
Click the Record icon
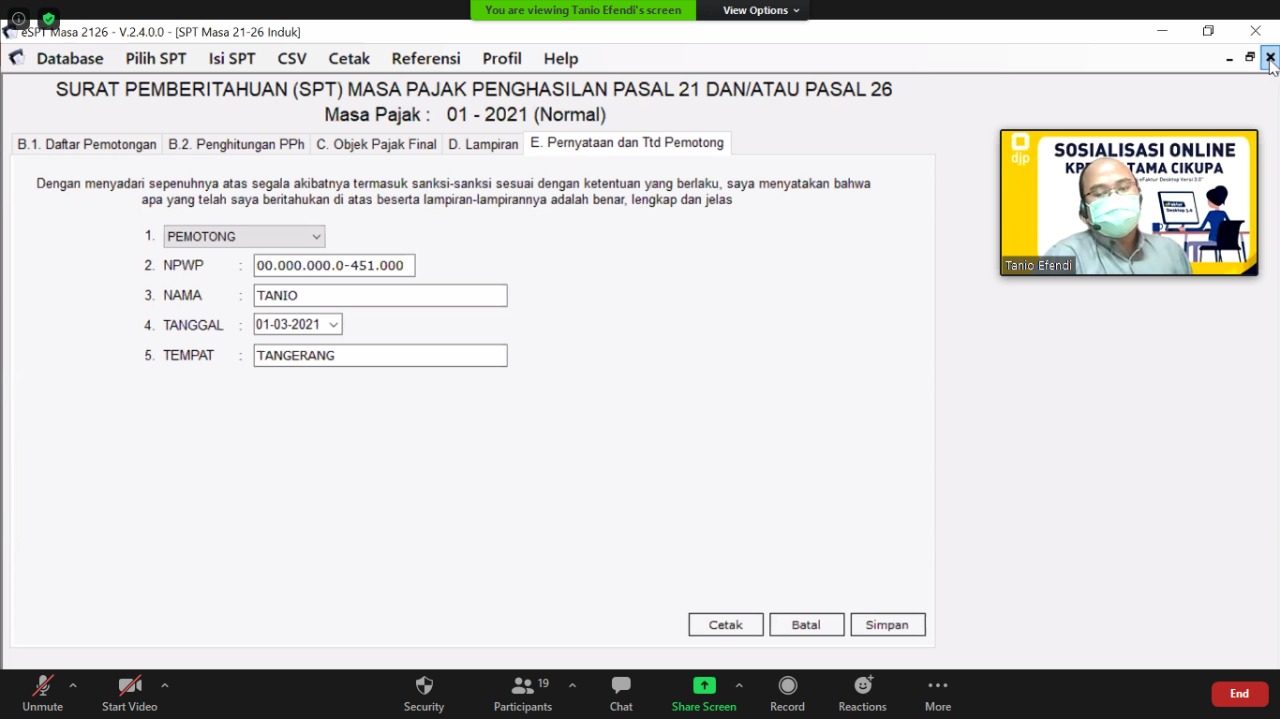coord(787,686)
